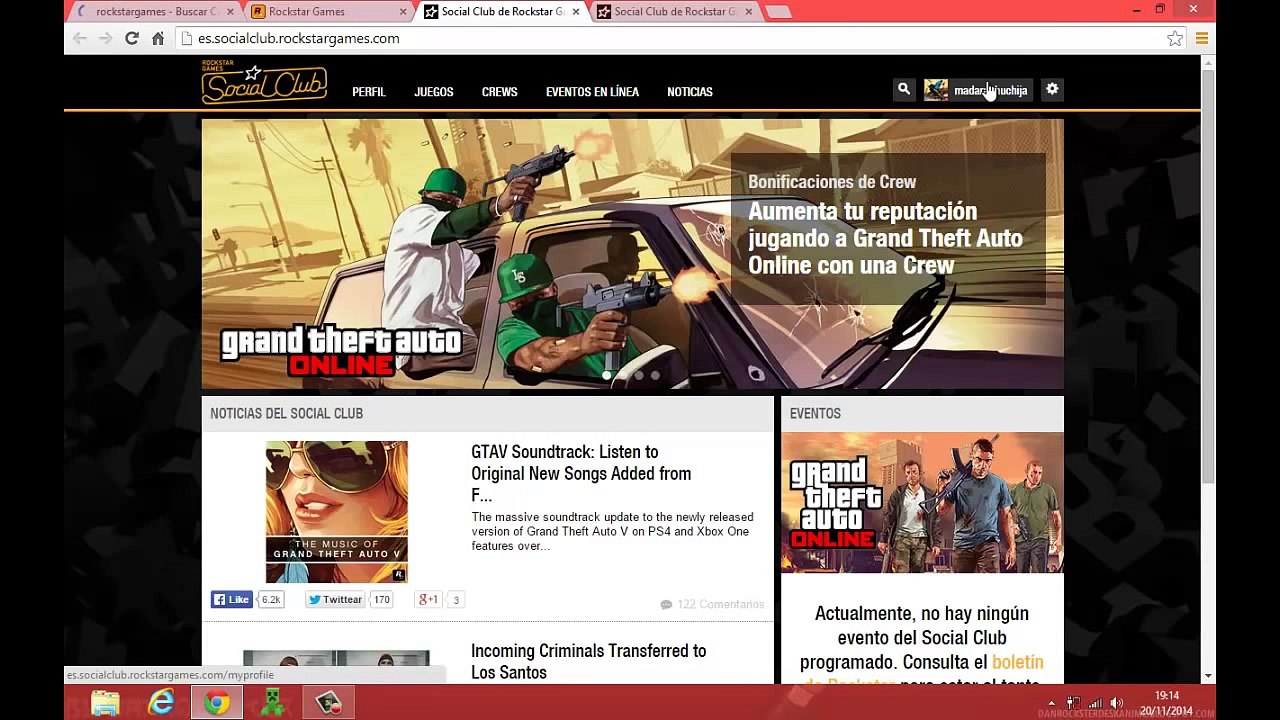Click the NOTICIAS DEL SOCIAL CLUB heading
The width and height of the screenshot is (1280, 720).
(x=286, y=414)
